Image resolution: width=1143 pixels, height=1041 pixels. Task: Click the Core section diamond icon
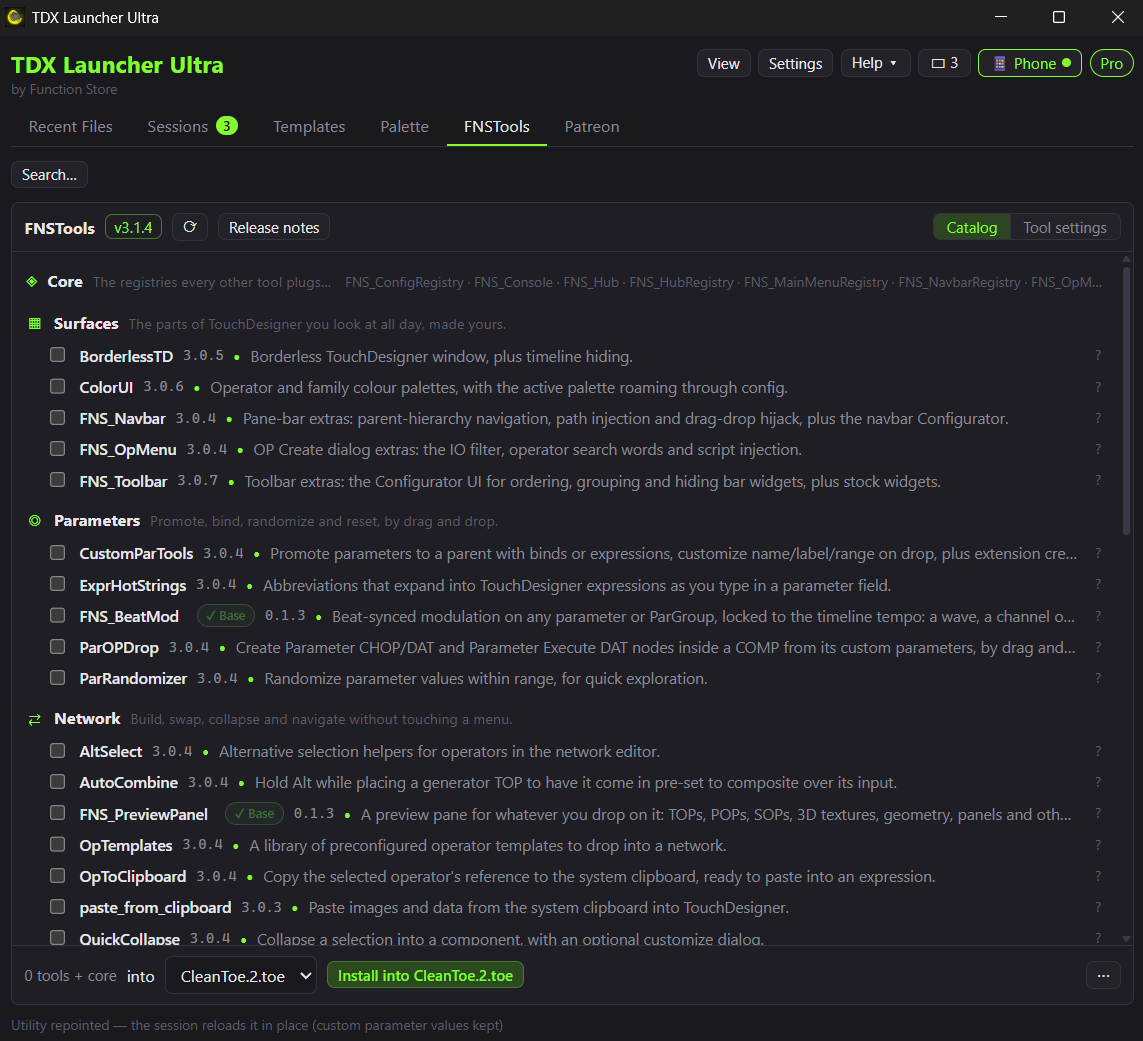(x=32, y=281)
